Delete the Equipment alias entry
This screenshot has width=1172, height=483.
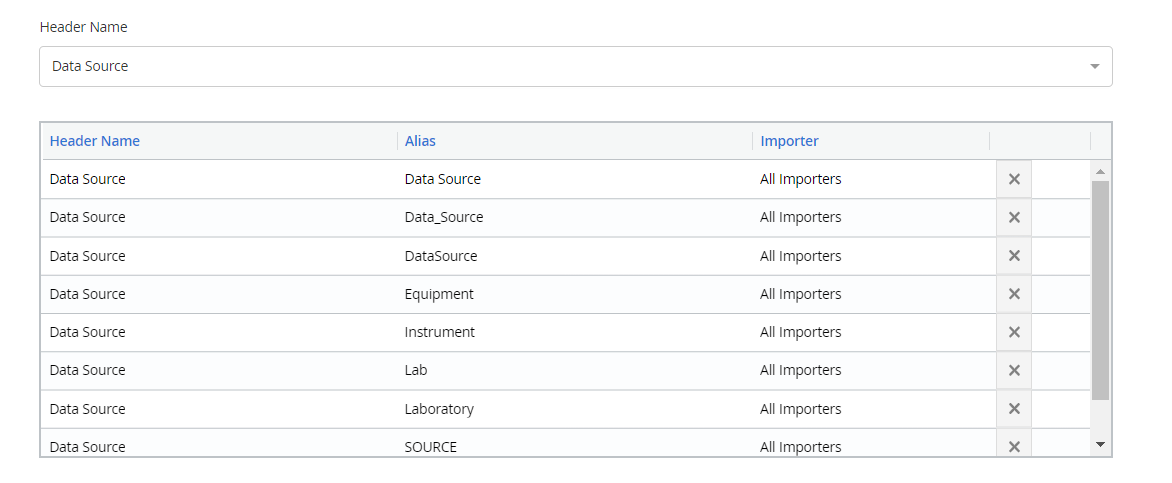point(1014,294)
